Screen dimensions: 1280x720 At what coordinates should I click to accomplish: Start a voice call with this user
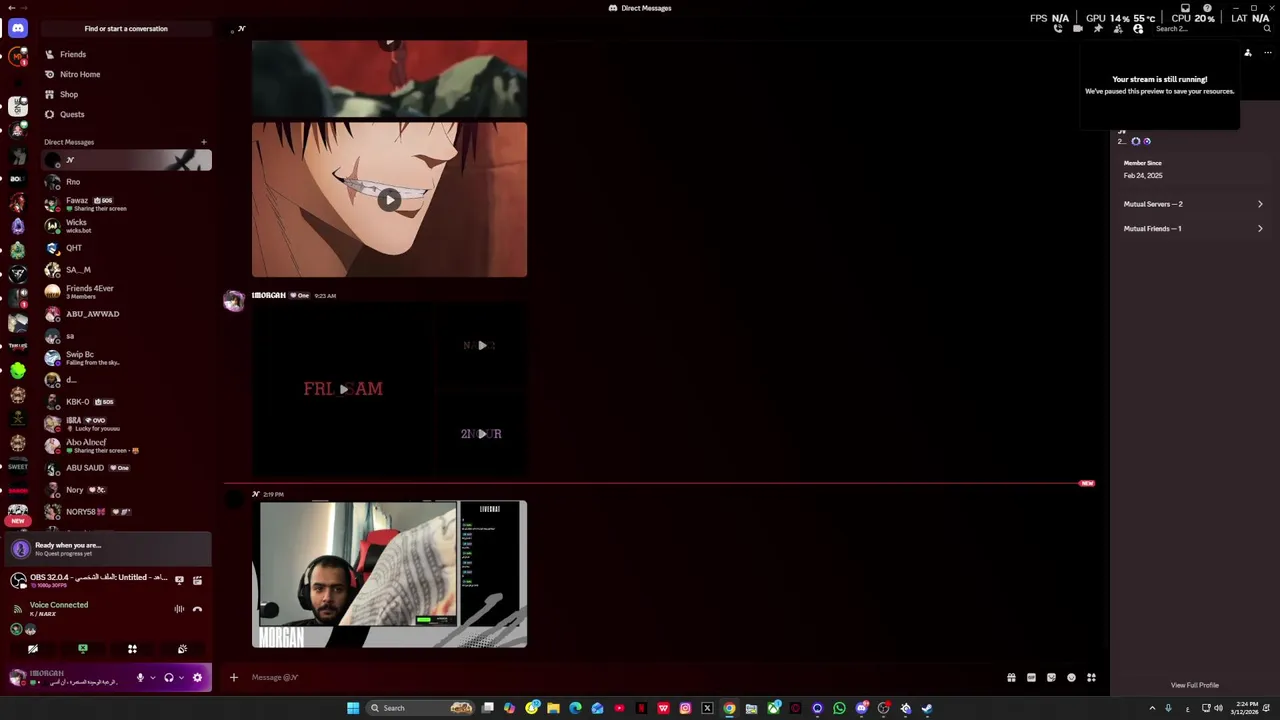1058,29
